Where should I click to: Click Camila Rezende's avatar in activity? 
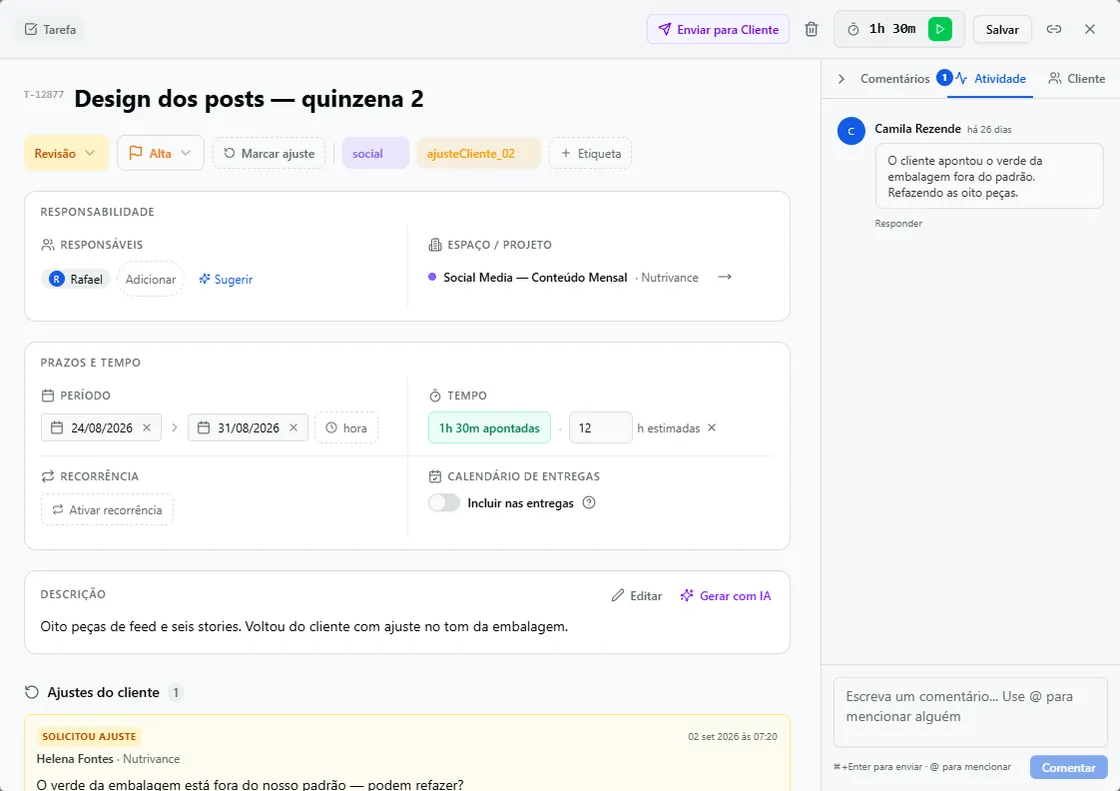point(851,131)
